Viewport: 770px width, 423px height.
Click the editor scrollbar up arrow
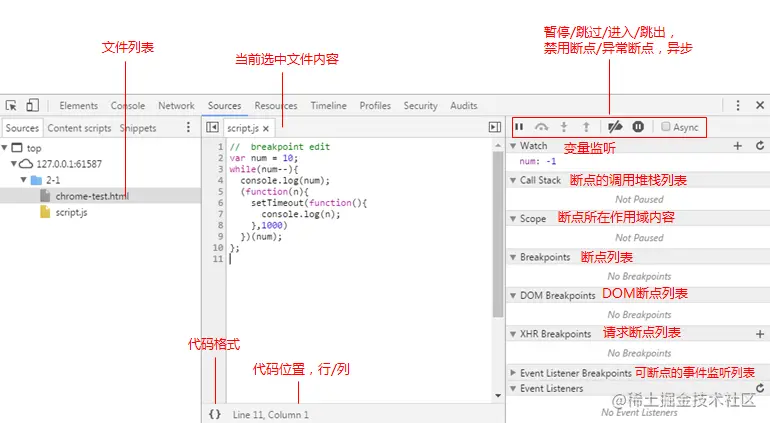click(x=498, y=145)
